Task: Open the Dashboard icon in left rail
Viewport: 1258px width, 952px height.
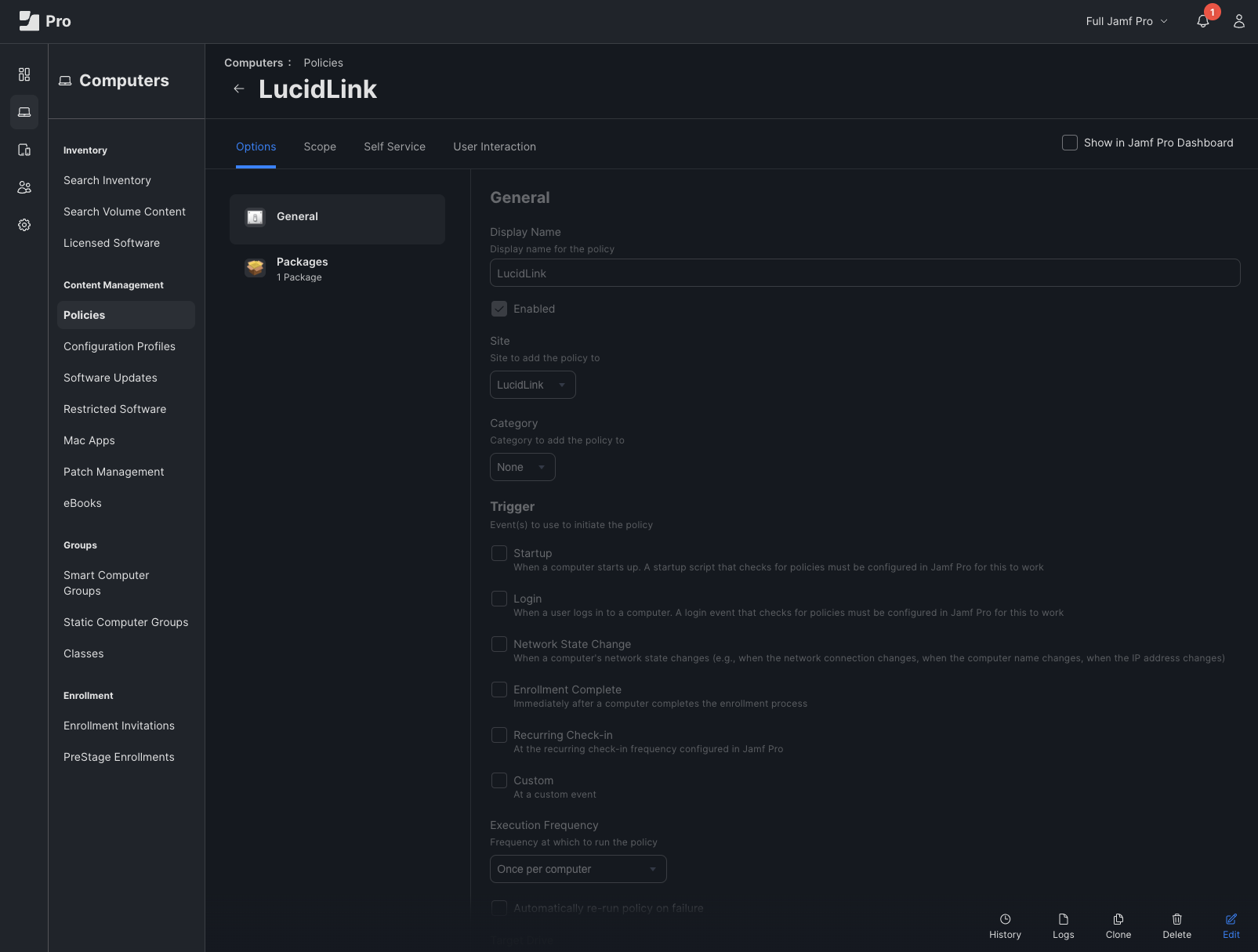Action: 24,74
